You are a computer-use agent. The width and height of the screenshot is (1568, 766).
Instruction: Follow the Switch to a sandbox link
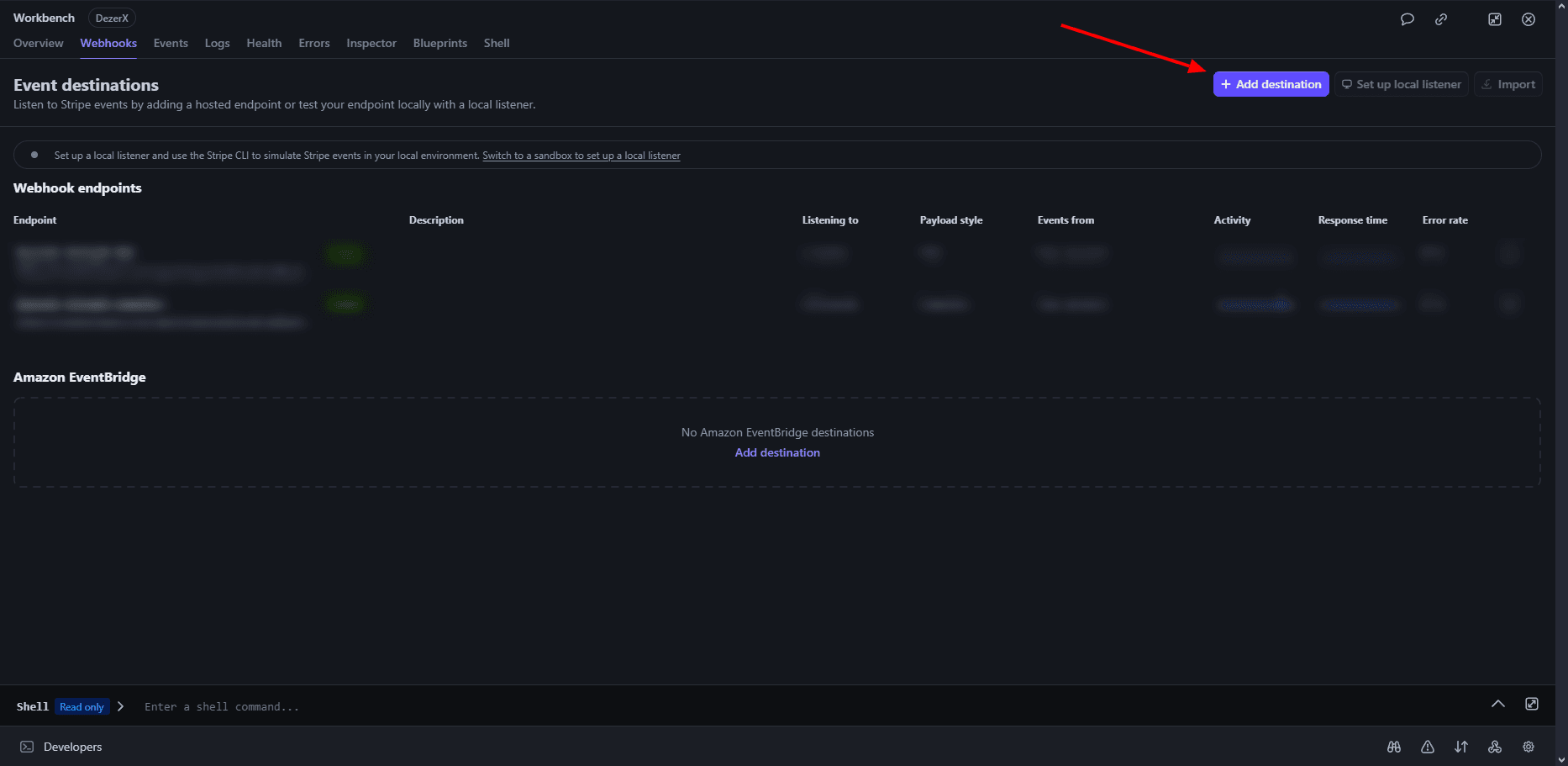pos(581,156)
